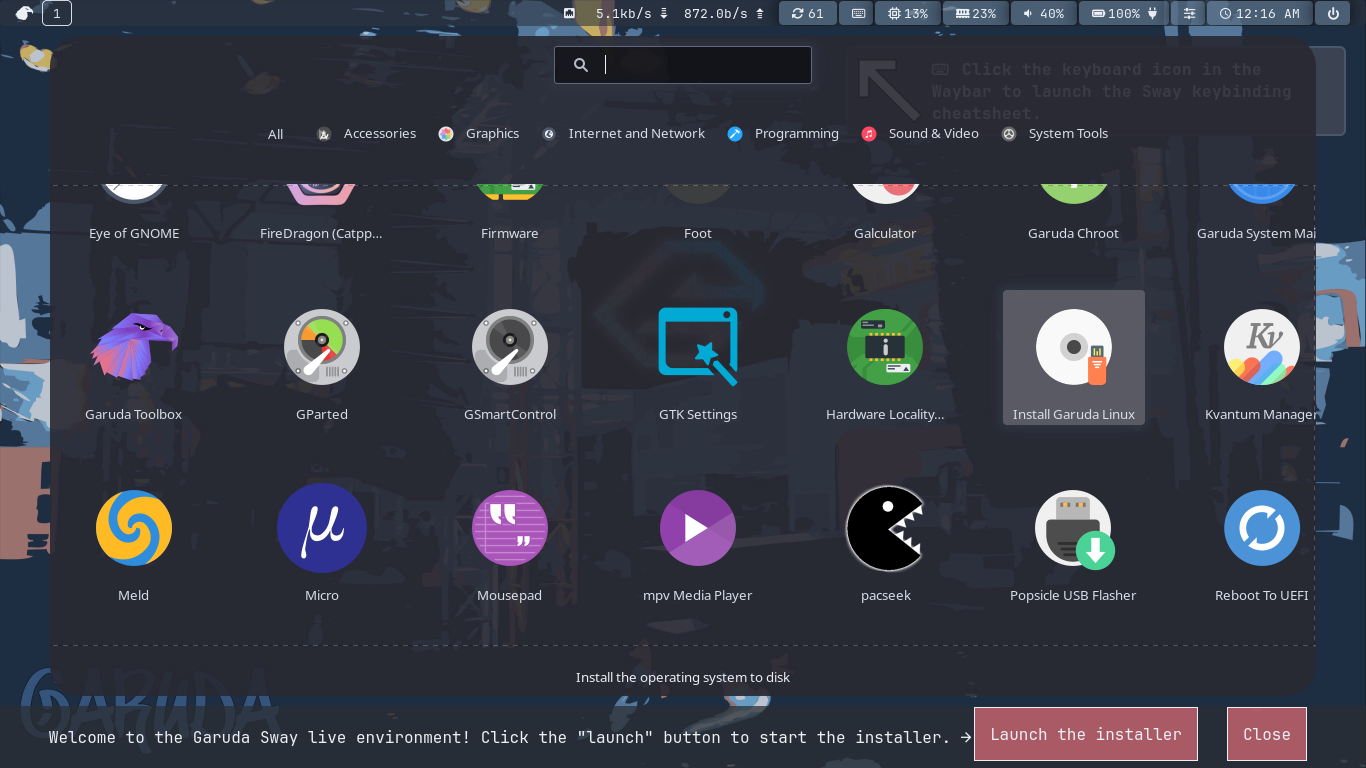Launch the Foot terminal entry
1366x768 pixels.
coord(698,215)
